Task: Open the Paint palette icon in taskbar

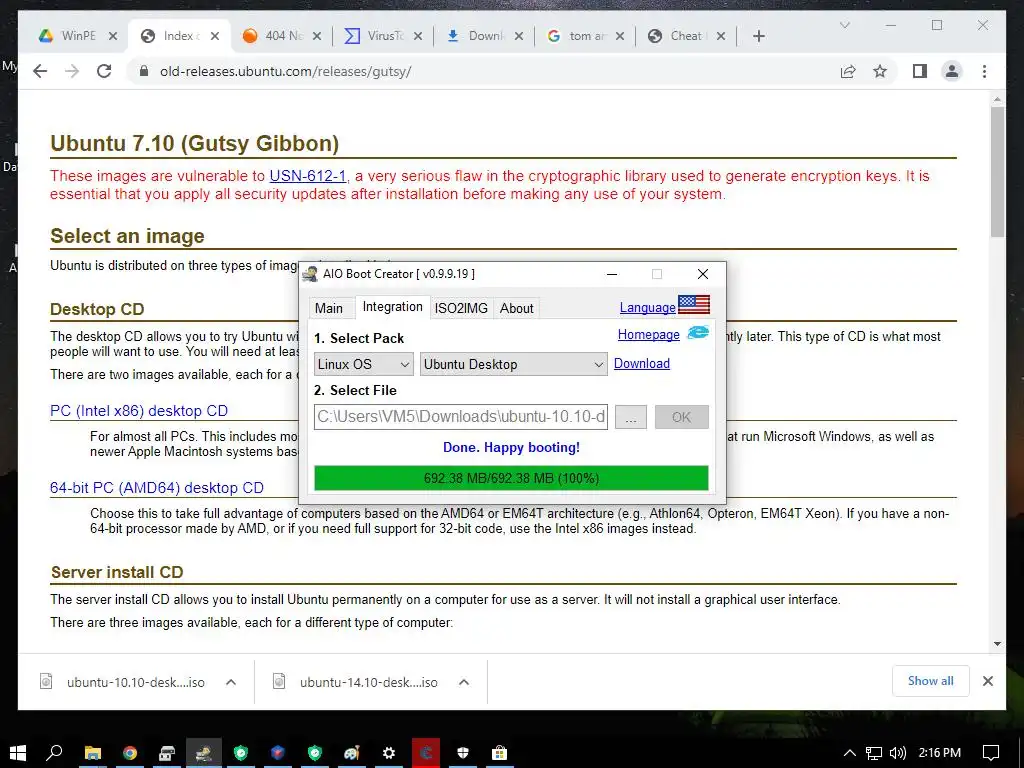Action: [352, 753]
